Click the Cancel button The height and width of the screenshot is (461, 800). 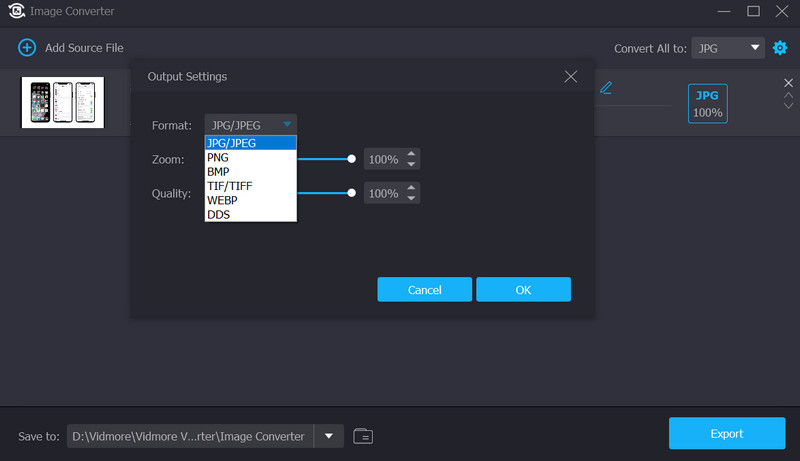[x=424, y=290]
